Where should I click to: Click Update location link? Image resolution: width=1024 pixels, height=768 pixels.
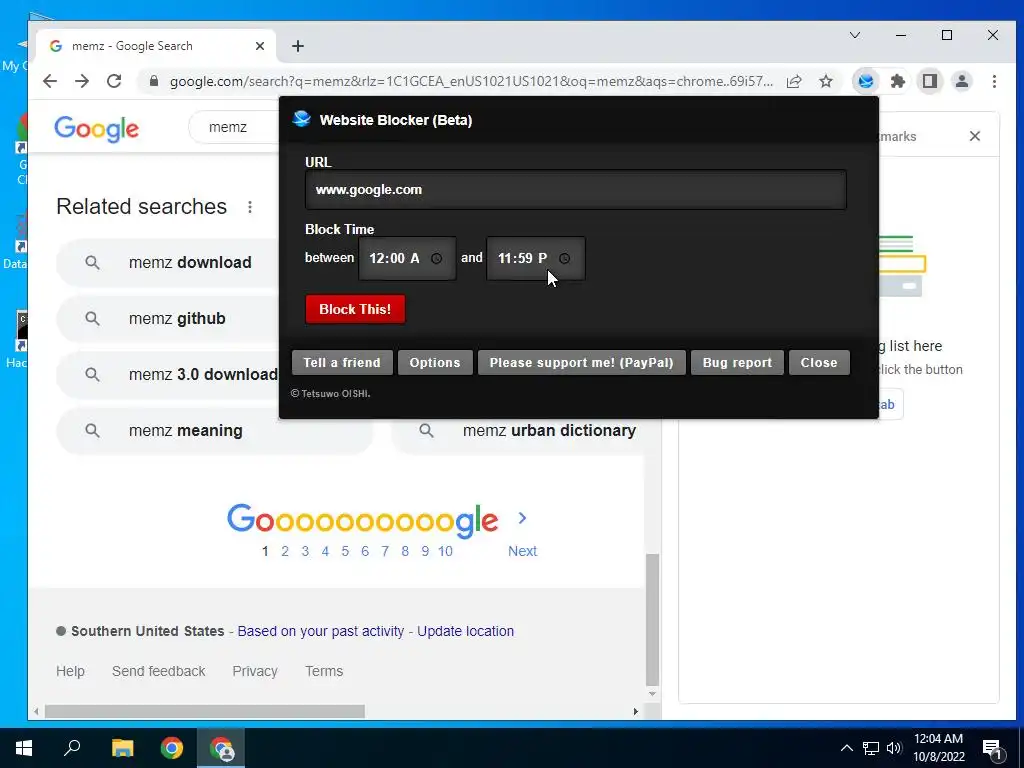(466, 631)
